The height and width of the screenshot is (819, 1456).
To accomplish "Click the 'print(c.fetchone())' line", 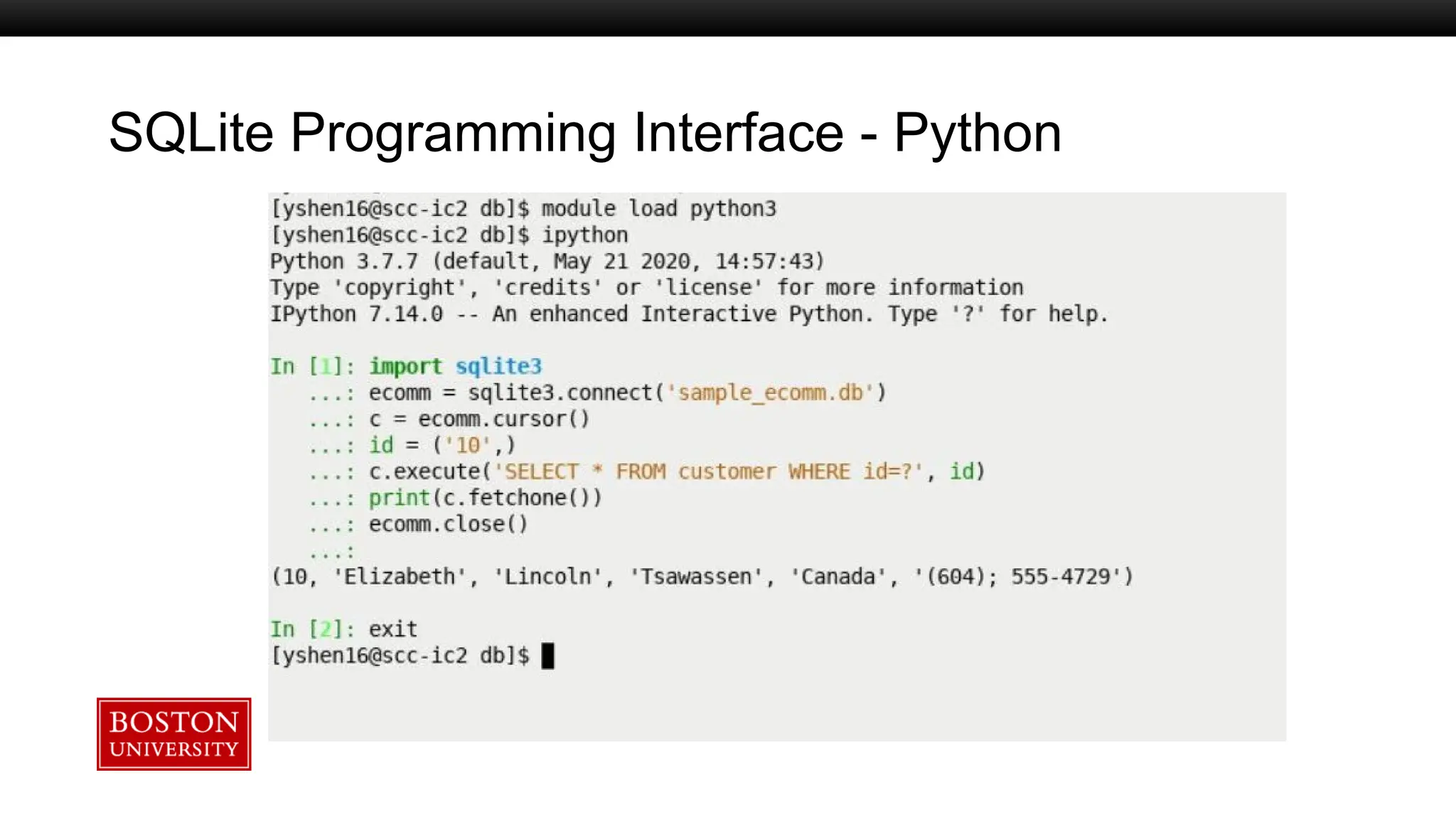I will coord(456,498).
